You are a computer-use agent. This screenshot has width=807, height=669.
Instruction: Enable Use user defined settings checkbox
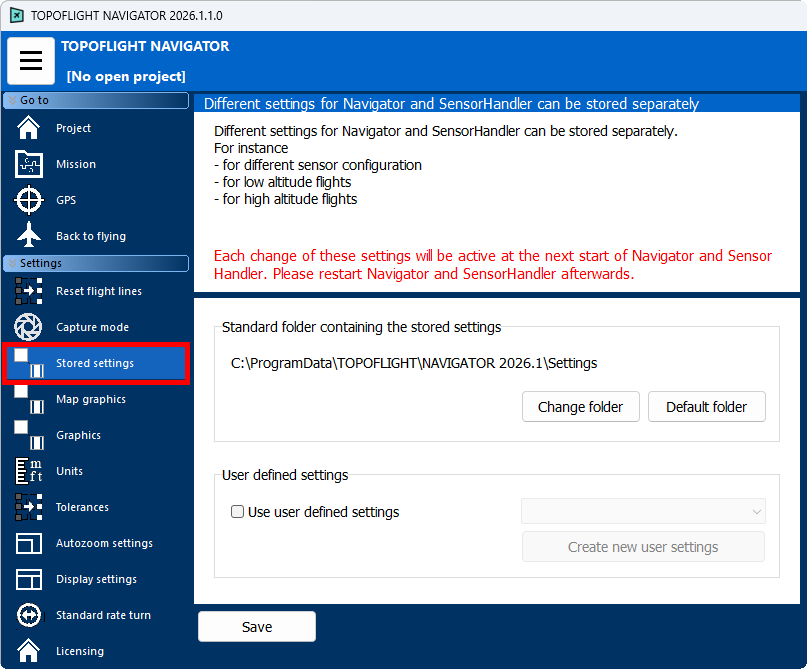point(238,512)
